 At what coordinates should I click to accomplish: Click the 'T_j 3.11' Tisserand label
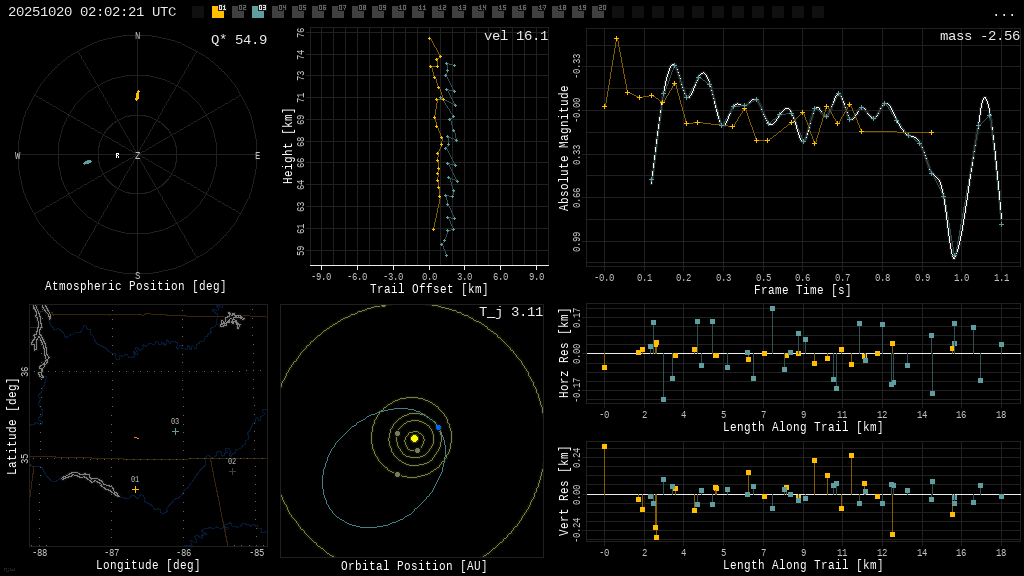[510, 313]
